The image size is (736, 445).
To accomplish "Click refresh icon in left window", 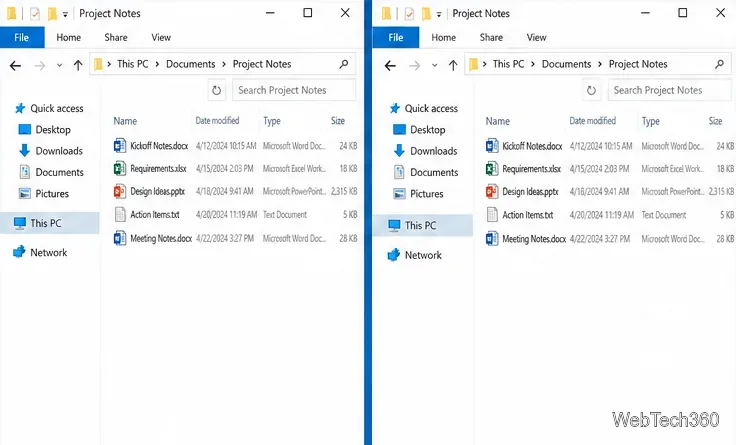I will pos(216,90).
